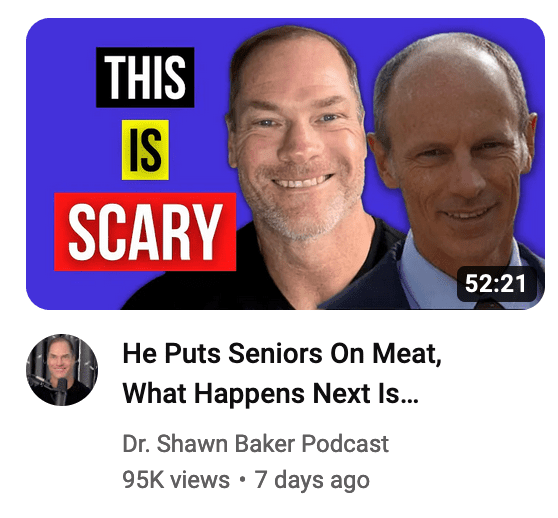Click the "95K views" count text
This screenshot has width=558, height=518.
tap(176, 480)
